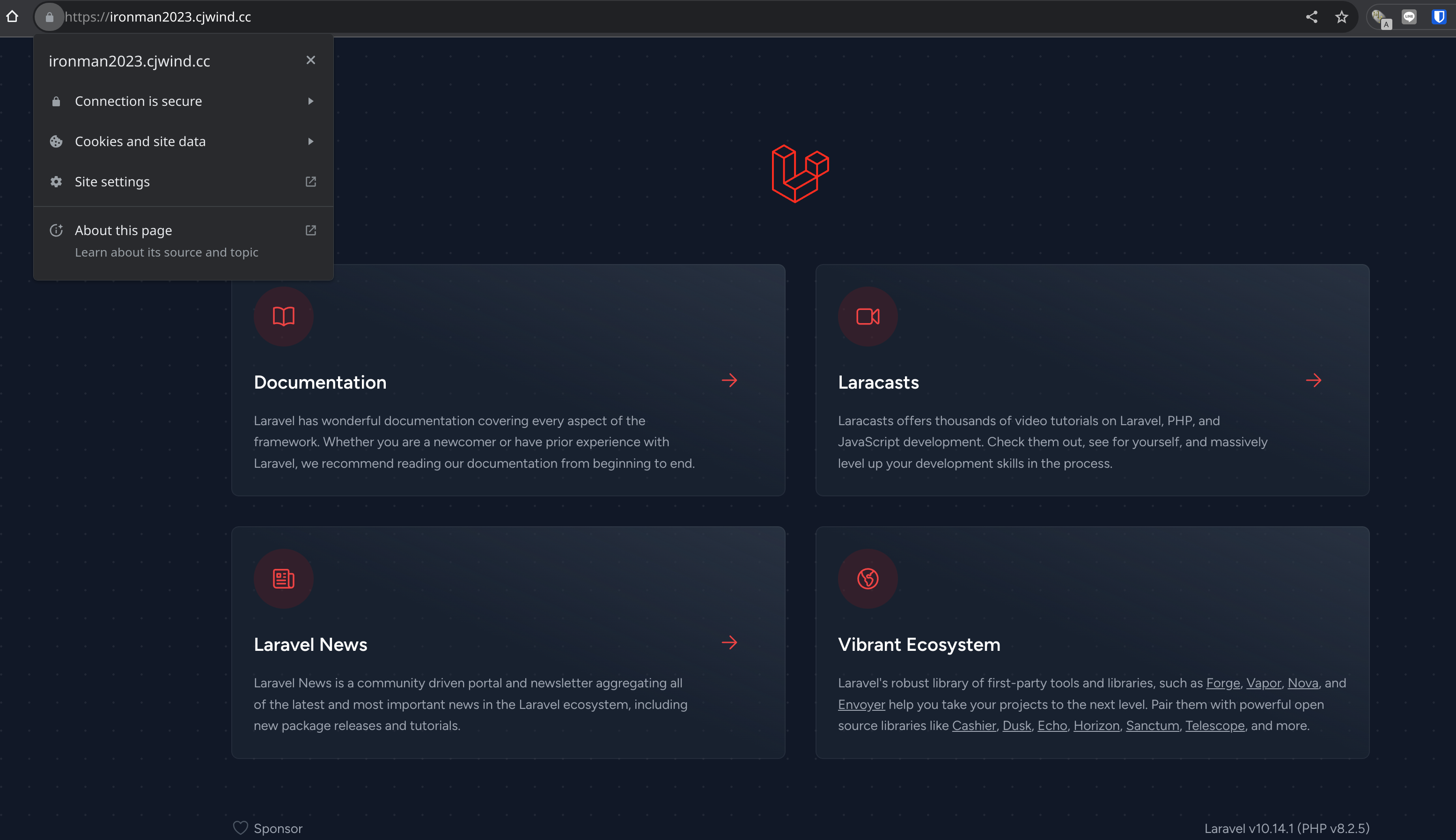
Task: Click the lock icon in address bar
Action: click(x=50, y=17)
